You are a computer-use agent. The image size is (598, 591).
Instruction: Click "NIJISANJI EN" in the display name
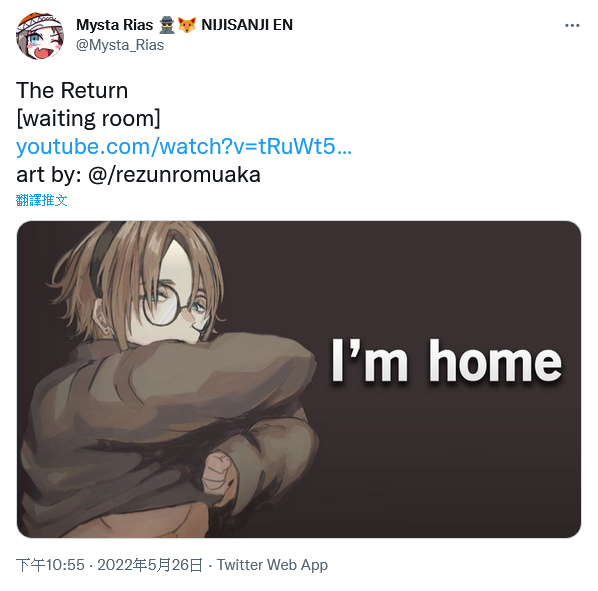click(x=247, y=25)
